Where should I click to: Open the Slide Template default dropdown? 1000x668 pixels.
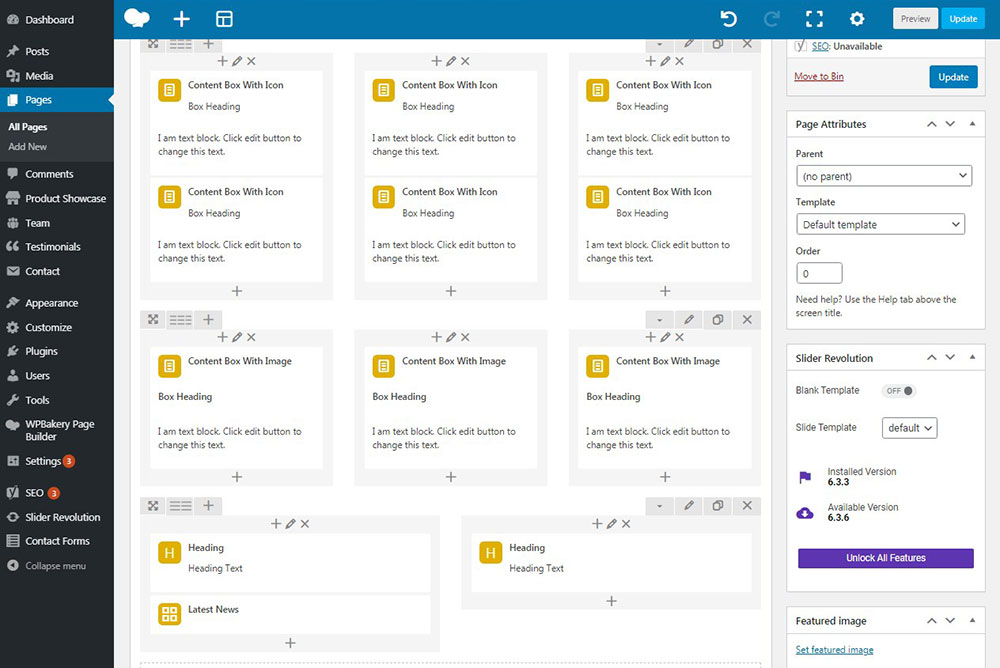[x=909, y=427]
